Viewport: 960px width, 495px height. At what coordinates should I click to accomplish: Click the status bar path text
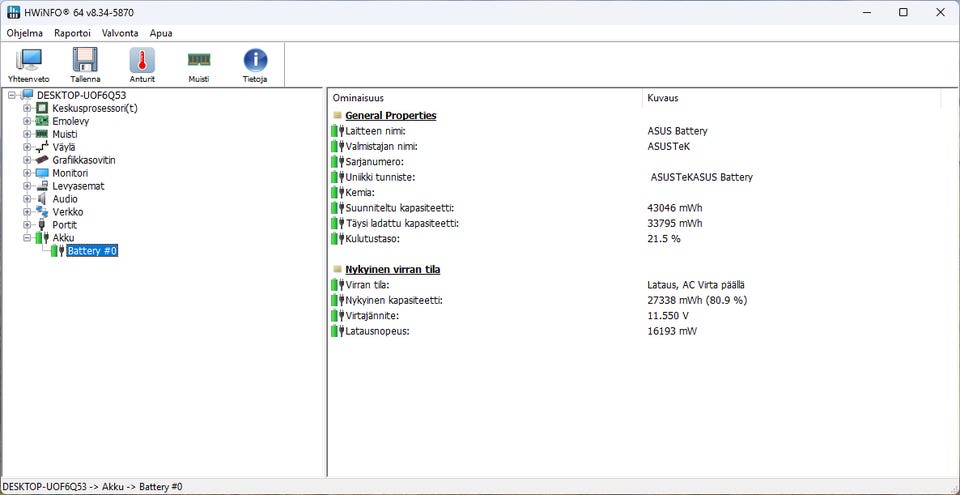(x=92, y=486)
